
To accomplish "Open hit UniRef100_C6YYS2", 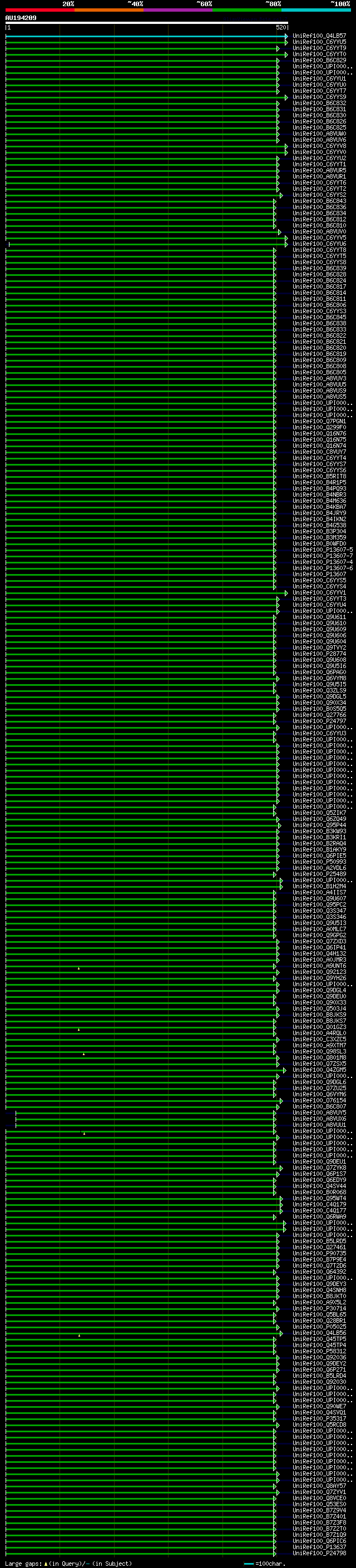I will tap(319, 195).
